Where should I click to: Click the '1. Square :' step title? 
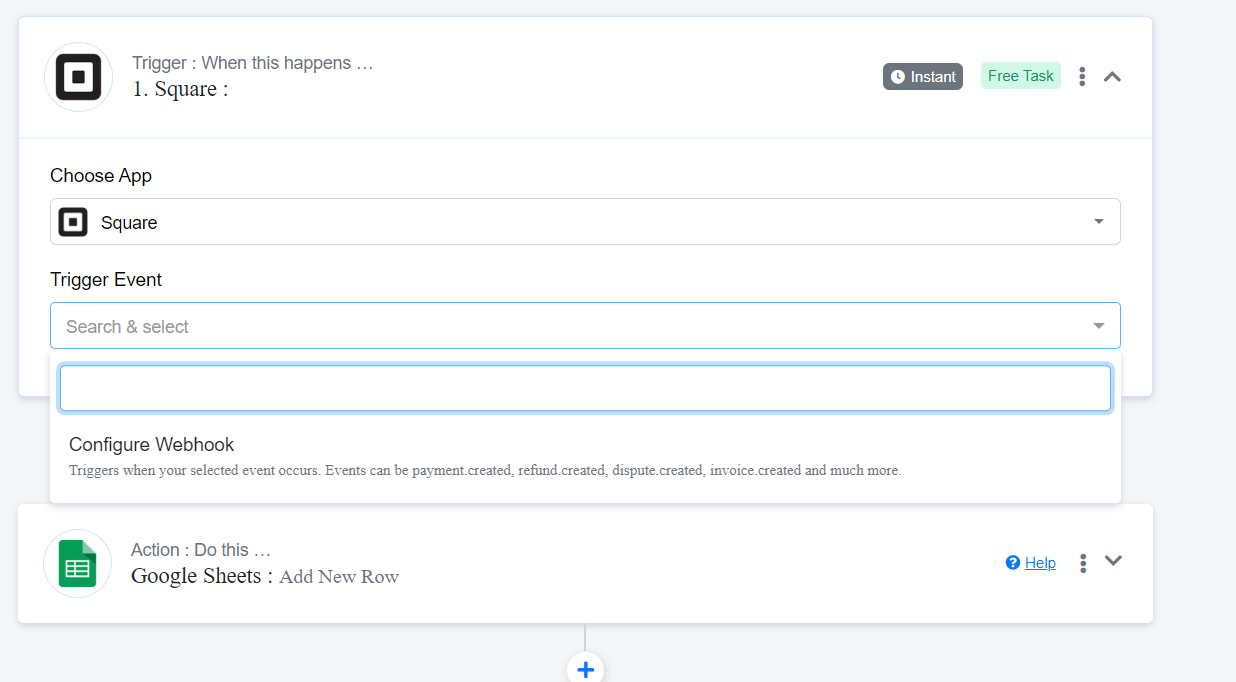(x=180, y=89)
